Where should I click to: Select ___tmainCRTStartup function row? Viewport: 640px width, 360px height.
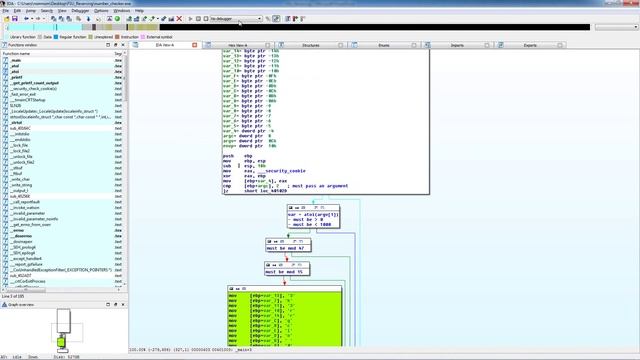click(62, 100)
